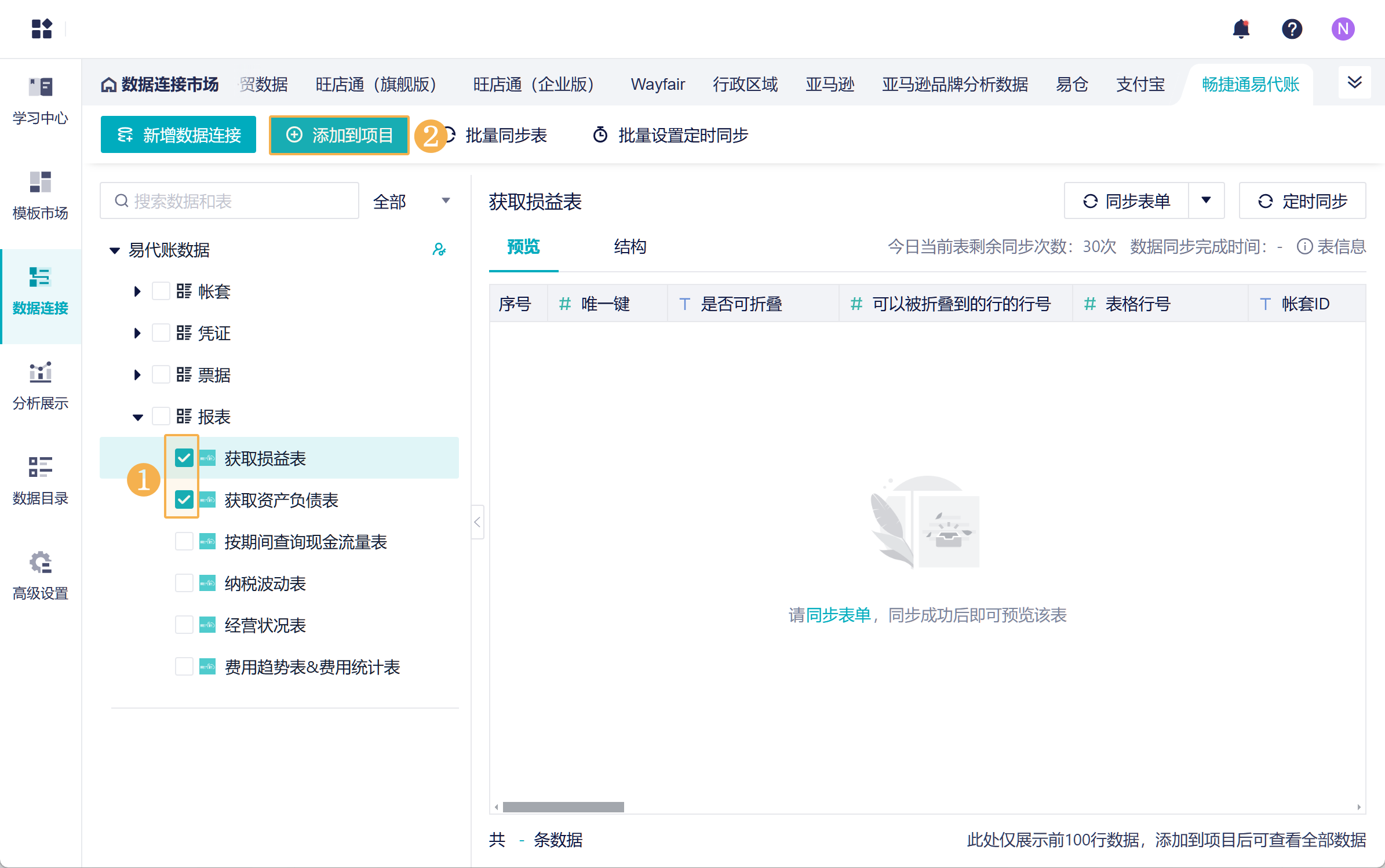Click the horizontal table scrollbar
The image size is (1385, 868).
coord(563,807)
